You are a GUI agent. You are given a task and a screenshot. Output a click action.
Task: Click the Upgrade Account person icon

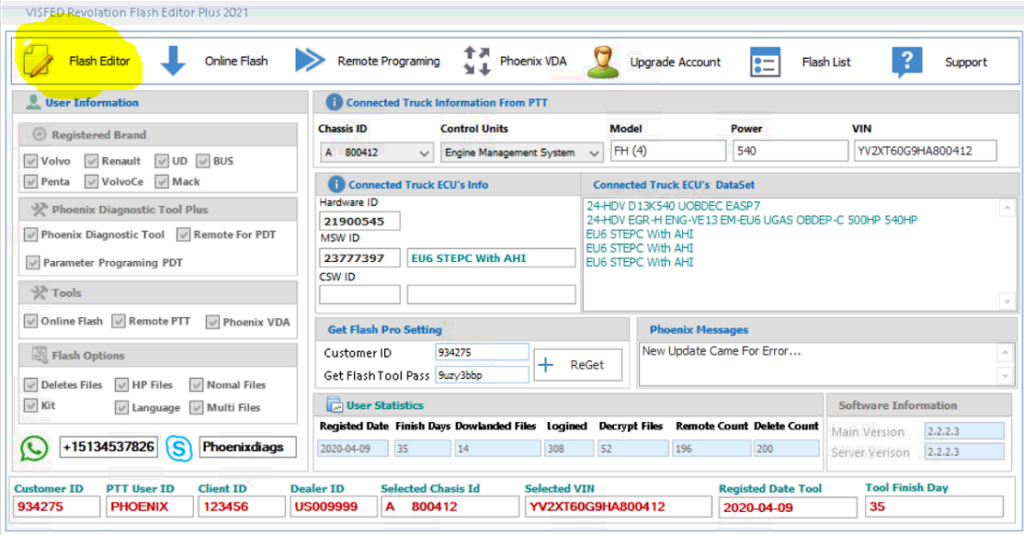pyautogui.click(x=603, y=62)
